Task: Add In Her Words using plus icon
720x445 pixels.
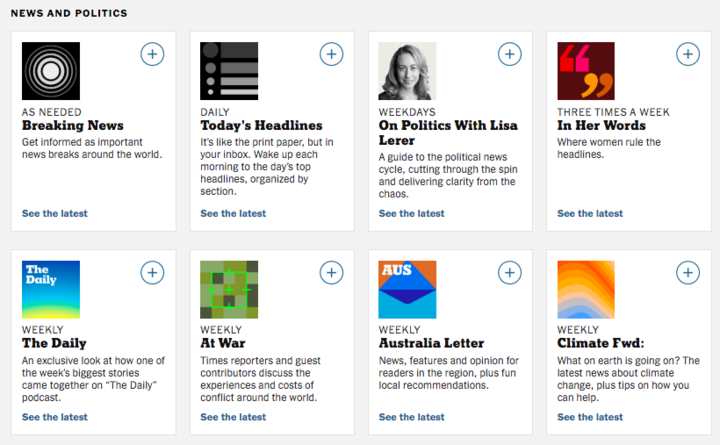Action: coord(688,54)
